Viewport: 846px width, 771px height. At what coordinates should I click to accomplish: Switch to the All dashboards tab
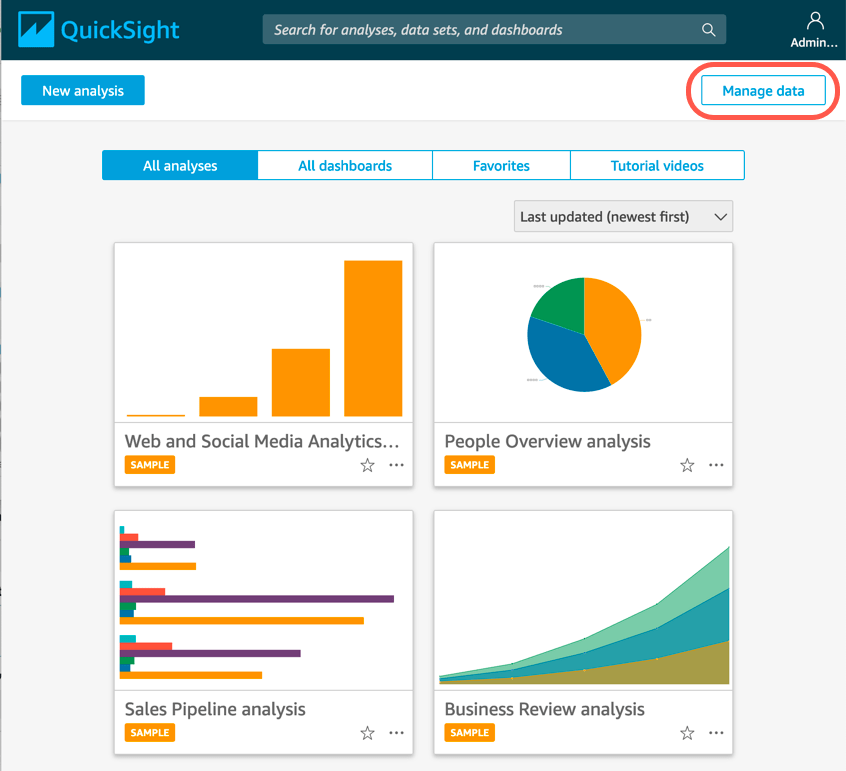click(344, 165)
